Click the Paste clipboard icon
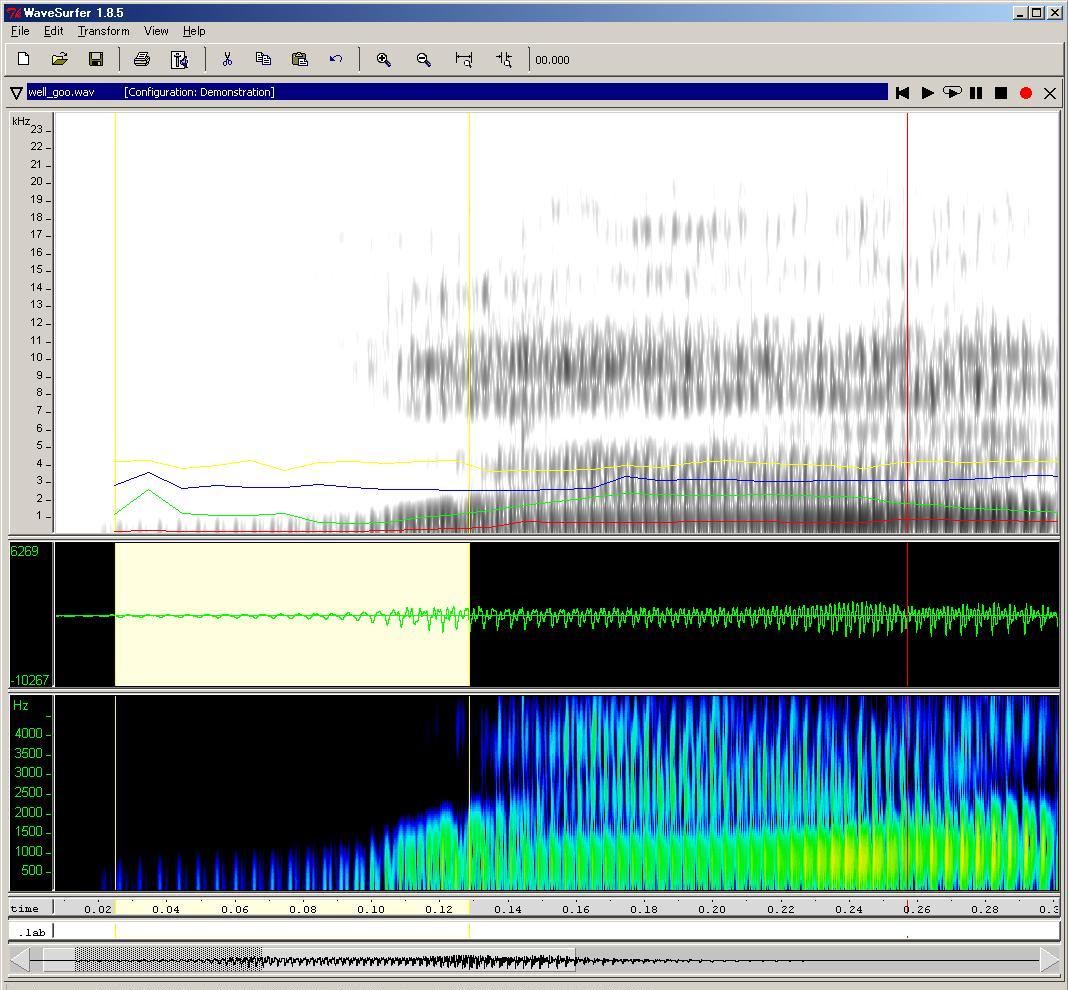 point(299,60)
